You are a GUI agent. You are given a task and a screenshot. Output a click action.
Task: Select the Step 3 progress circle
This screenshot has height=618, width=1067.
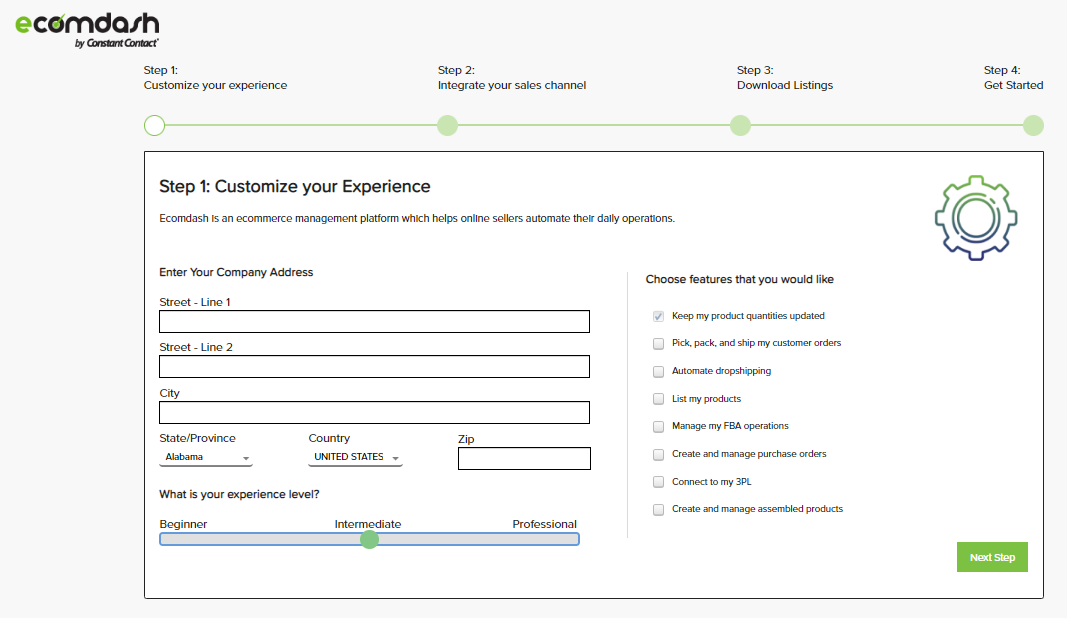tap(740, 125)
